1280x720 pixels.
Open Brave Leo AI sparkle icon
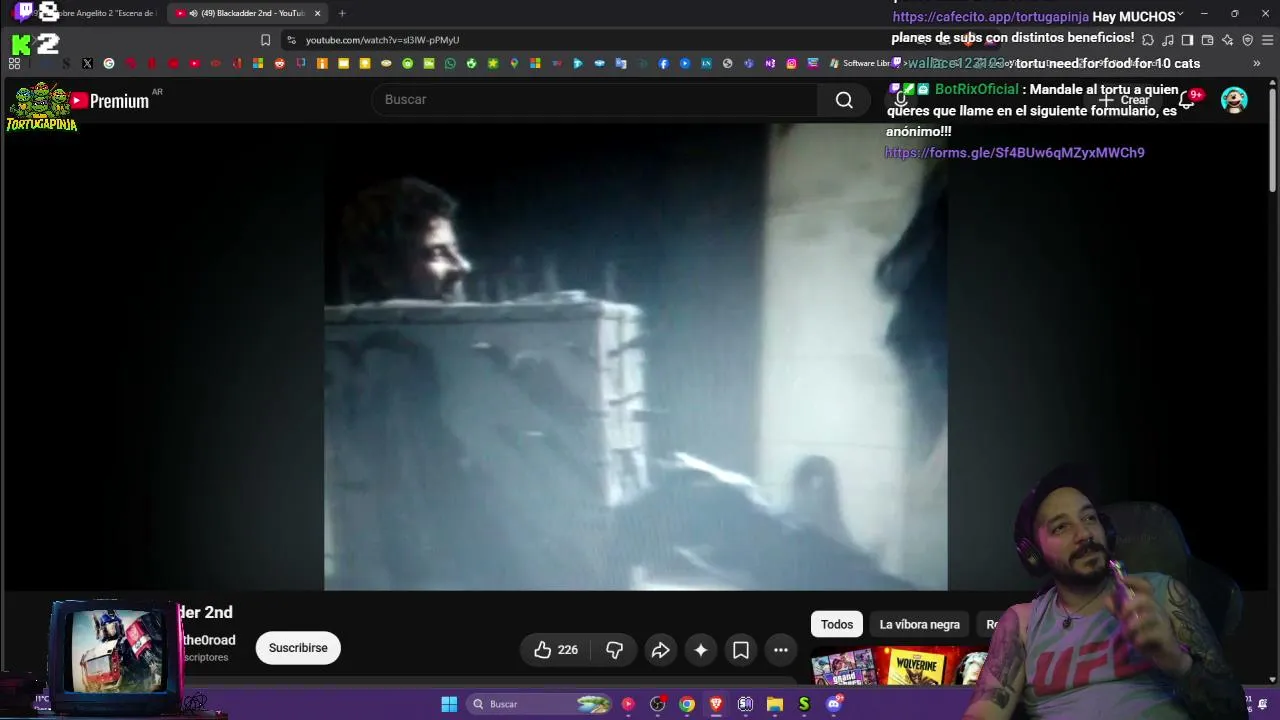(1227, 40)
